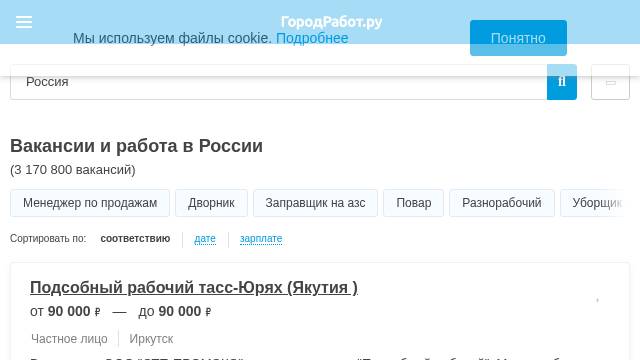Open the cookie Подробнее link
This screenshot has width=640, height=360.
(312, 38)
